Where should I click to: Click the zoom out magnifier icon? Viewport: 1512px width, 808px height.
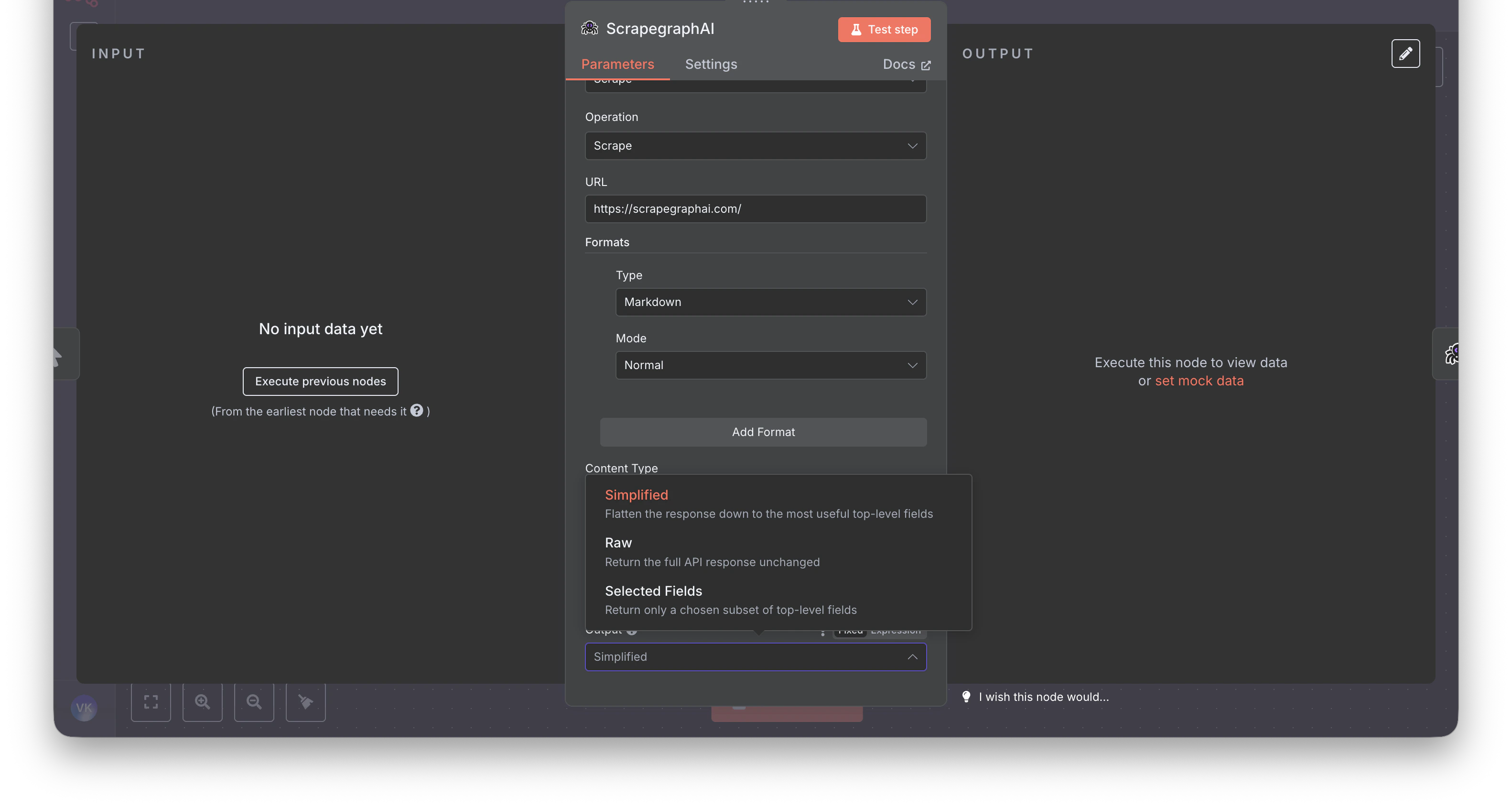(254, 702)
